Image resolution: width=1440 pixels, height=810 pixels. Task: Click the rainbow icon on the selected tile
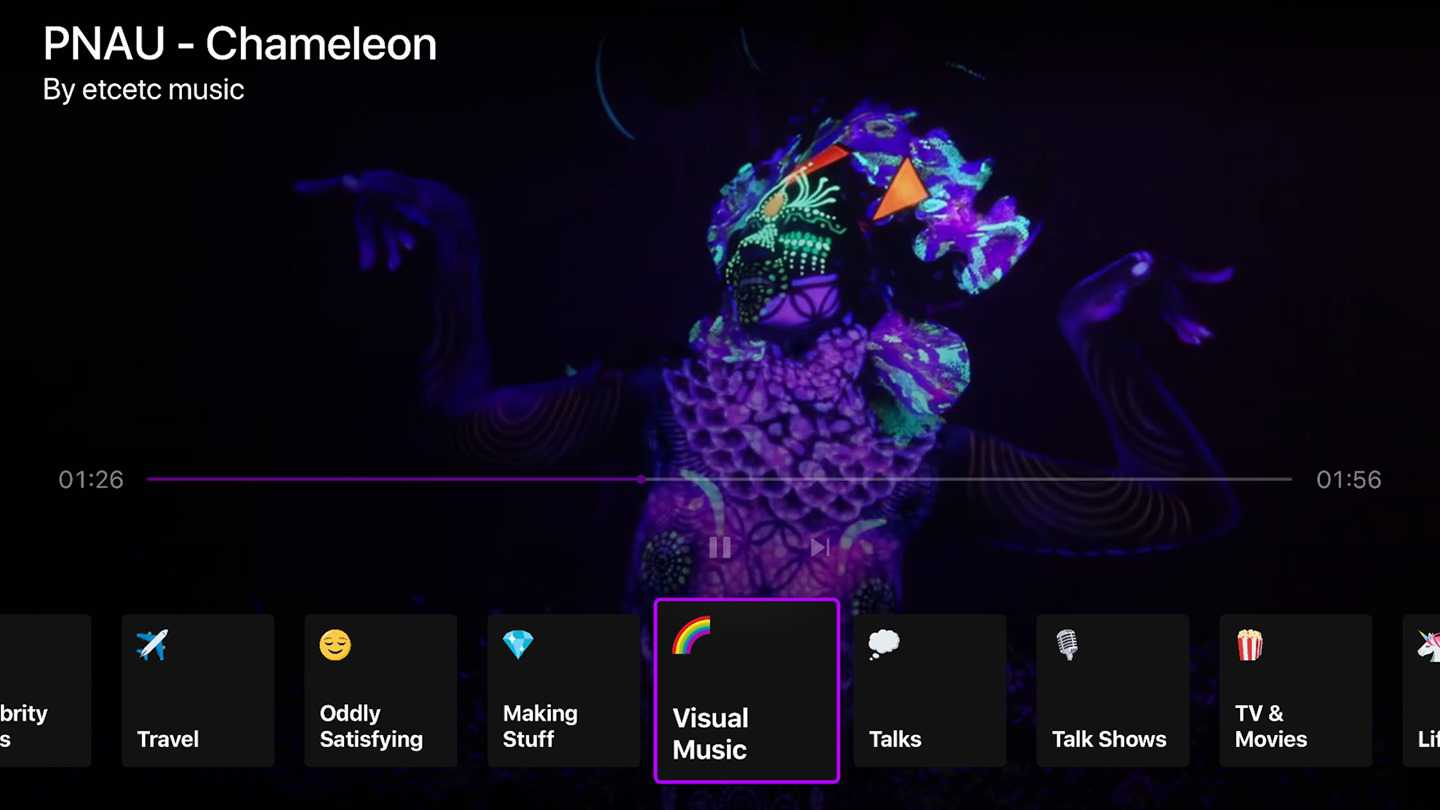click(691, 635)
